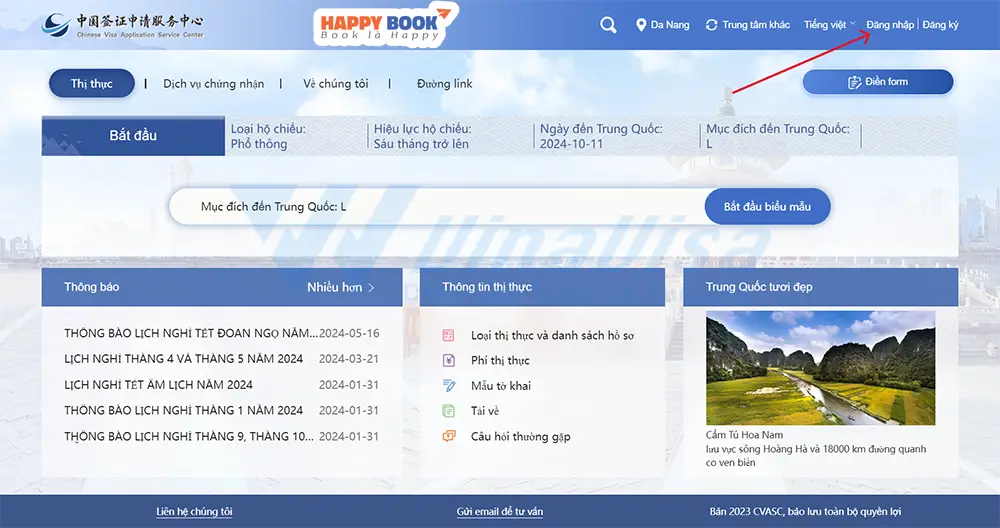
Task: Select the Hiệu lực hộ chiếu step
Action: (422, 136)
